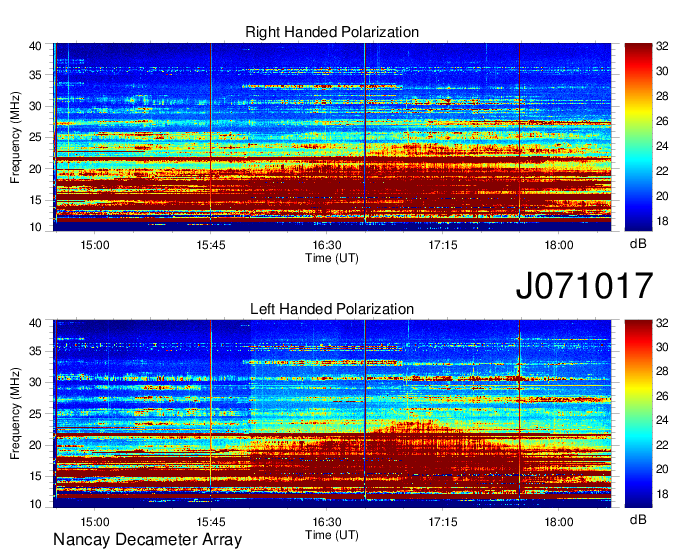
Task: Click 35 MHz frequency tick on Left Handed plot
Action: [35, 351]
